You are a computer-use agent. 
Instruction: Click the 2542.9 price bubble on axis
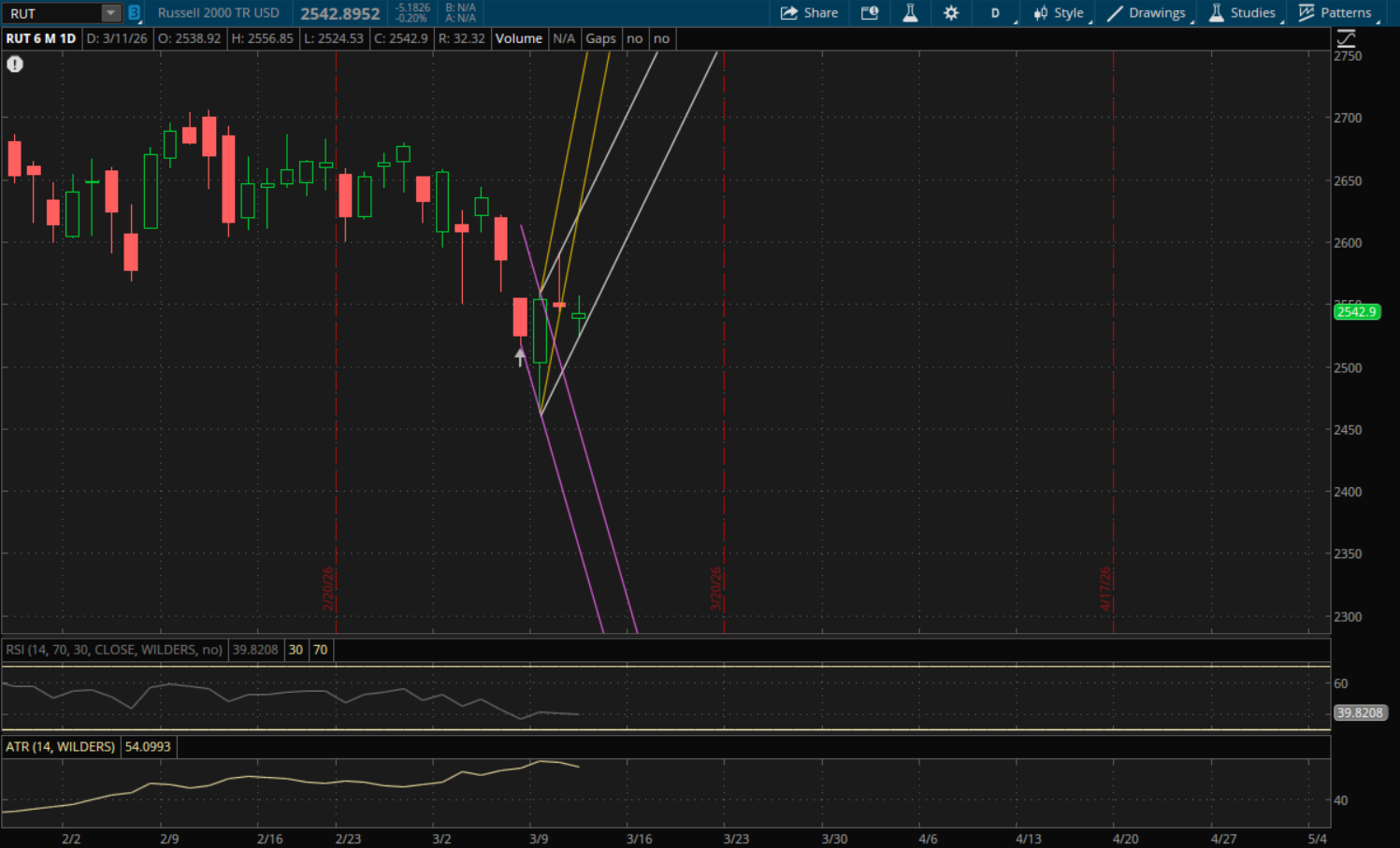click(1356, 312)
